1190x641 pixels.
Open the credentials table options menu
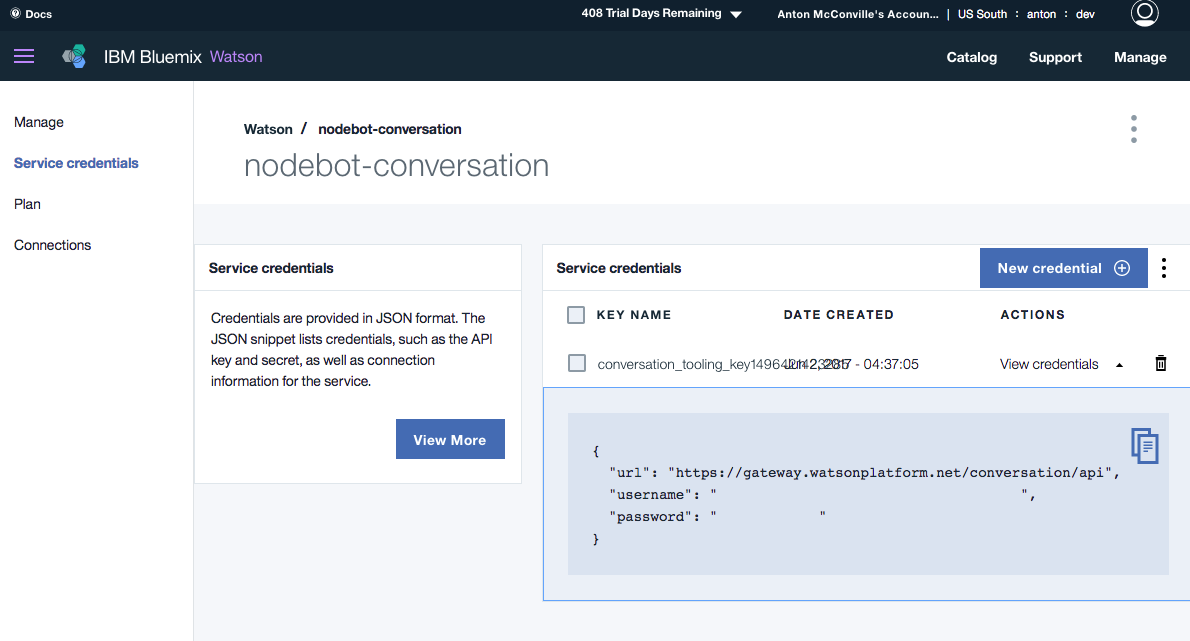1163,268
